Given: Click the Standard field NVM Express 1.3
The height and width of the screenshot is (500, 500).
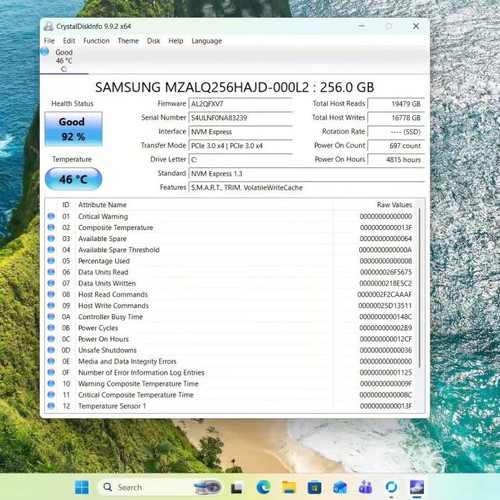Looking at the screenshot, I should tap(307, 173).
